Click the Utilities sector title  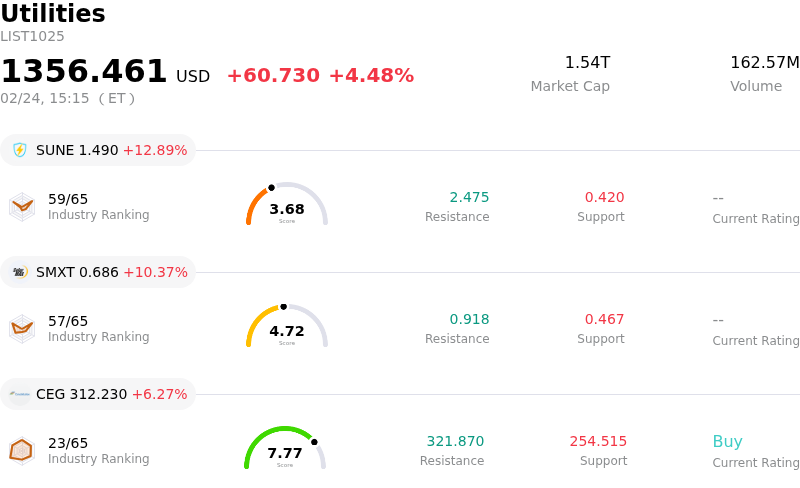click(x=53, y=14)
